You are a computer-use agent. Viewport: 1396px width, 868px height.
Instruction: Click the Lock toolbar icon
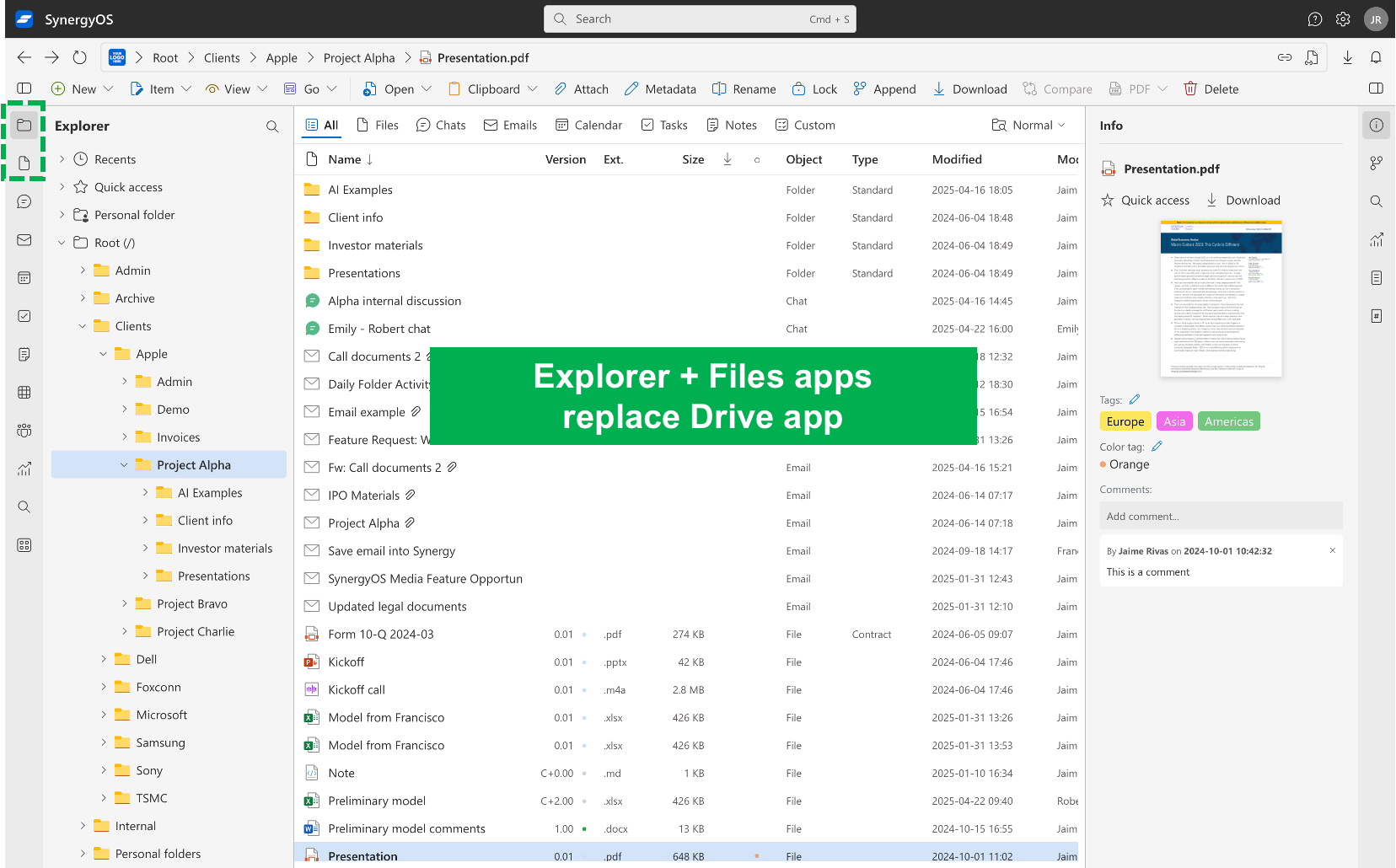point(798,89)
